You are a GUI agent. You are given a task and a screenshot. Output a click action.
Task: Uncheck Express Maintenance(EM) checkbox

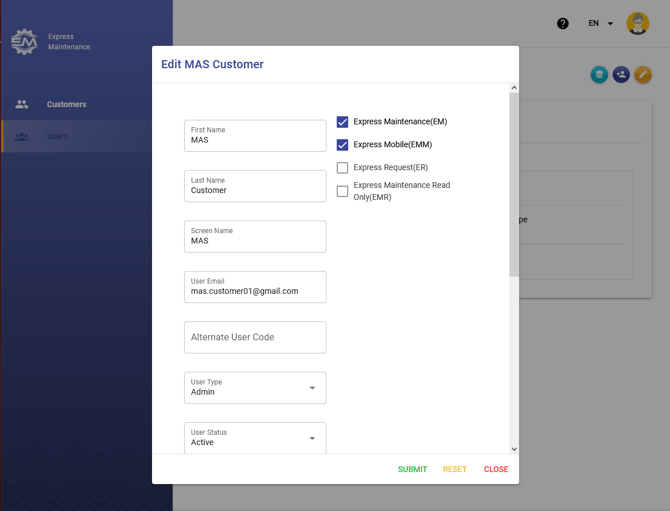[x=342, y=122]
